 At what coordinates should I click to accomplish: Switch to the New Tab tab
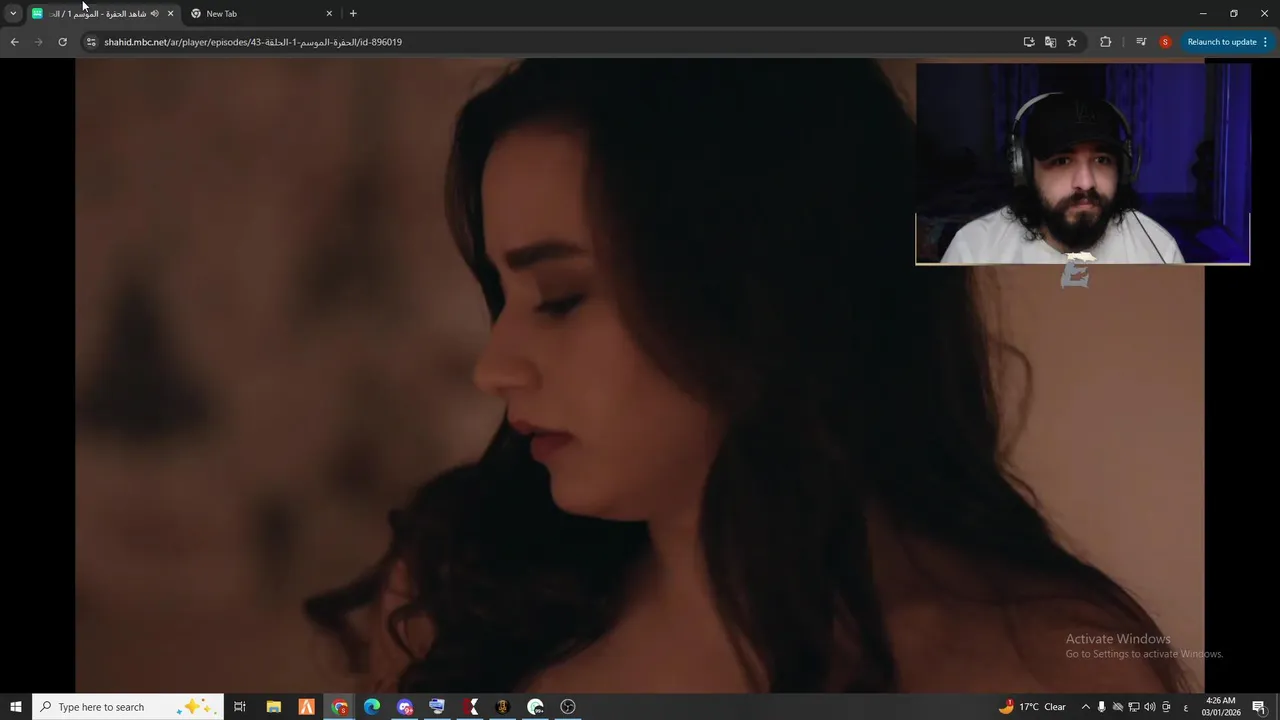click(262, 13)
